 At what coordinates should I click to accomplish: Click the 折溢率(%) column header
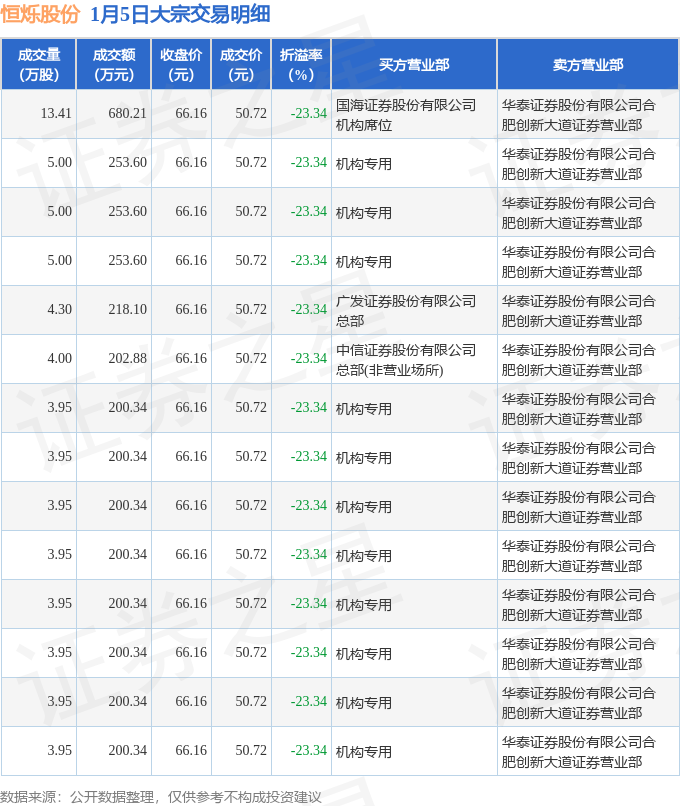(x=301, y=64)
